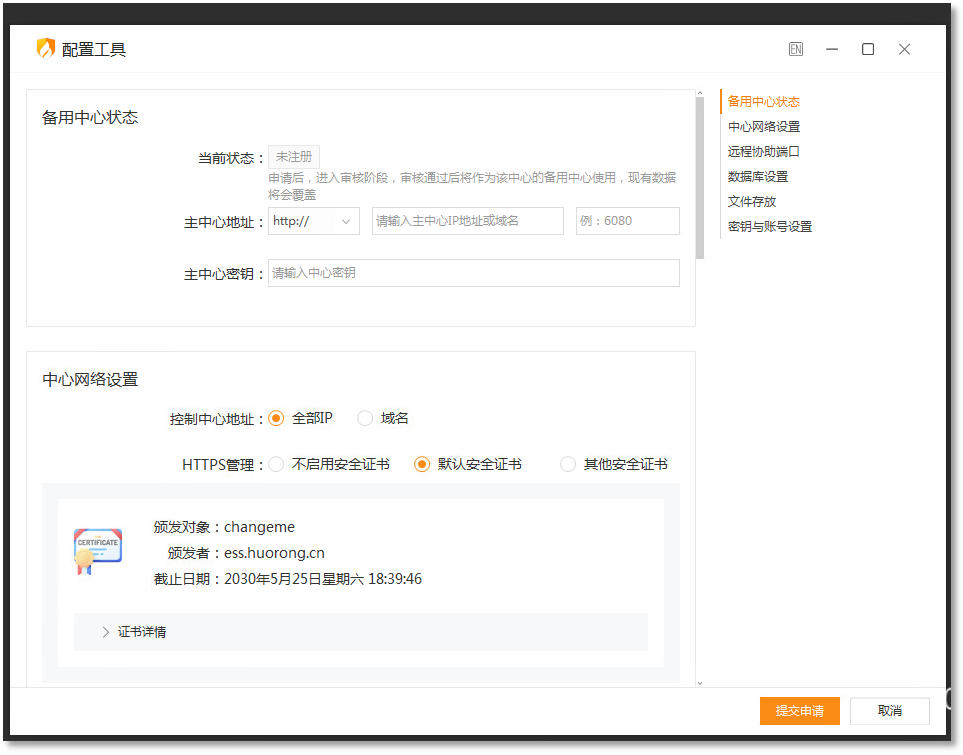Go to 文件存放 section
This screenshot has height=755, width=963.
752,202
